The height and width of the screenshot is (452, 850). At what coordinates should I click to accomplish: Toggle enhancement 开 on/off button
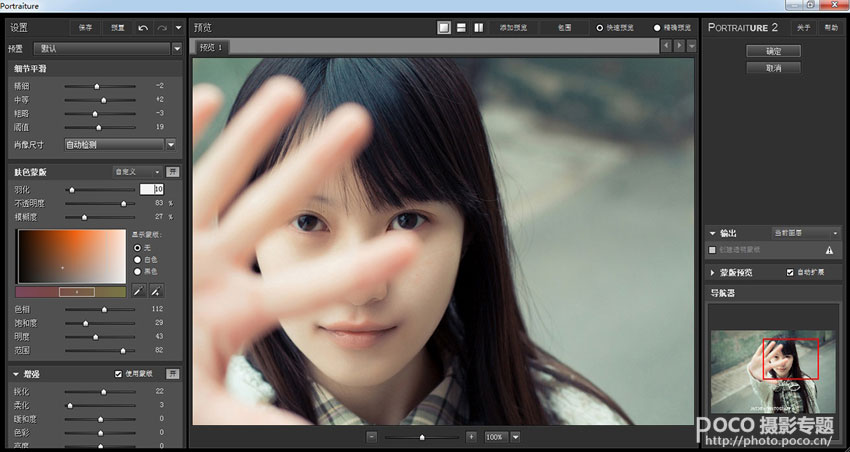[x=172, y=373]
